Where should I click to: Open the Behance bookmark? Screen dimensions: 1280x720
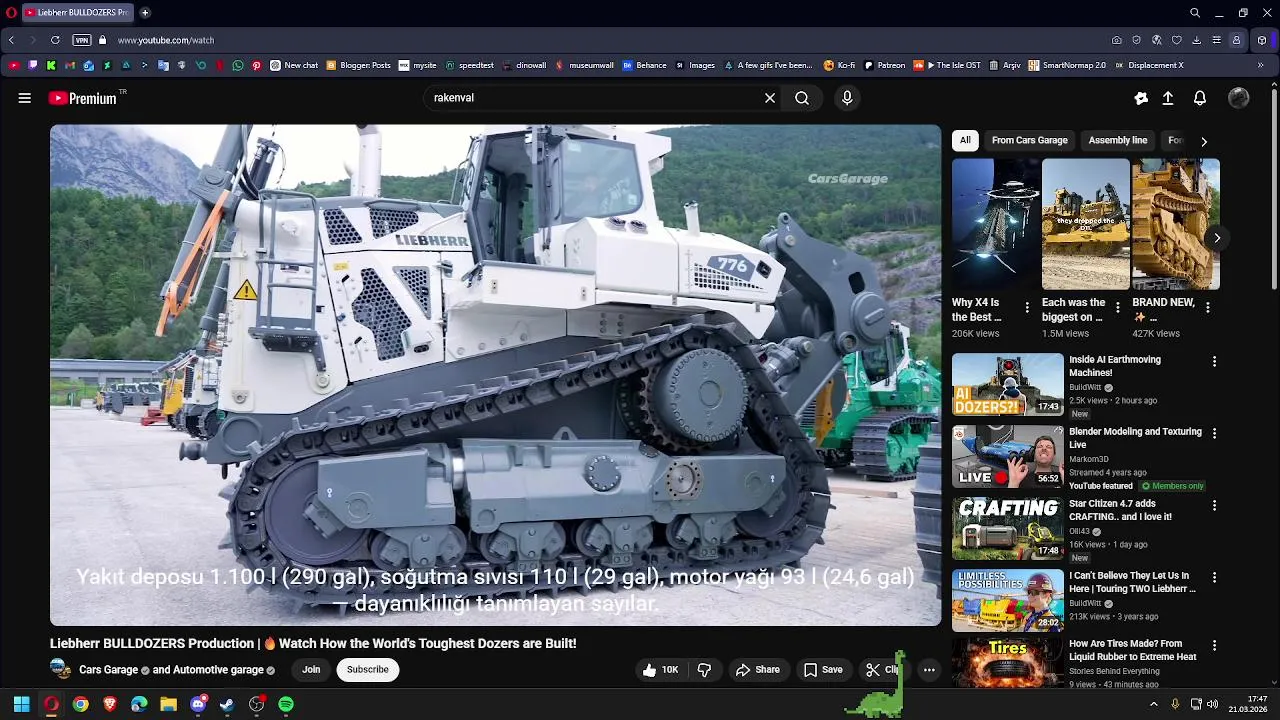[644, 65]
